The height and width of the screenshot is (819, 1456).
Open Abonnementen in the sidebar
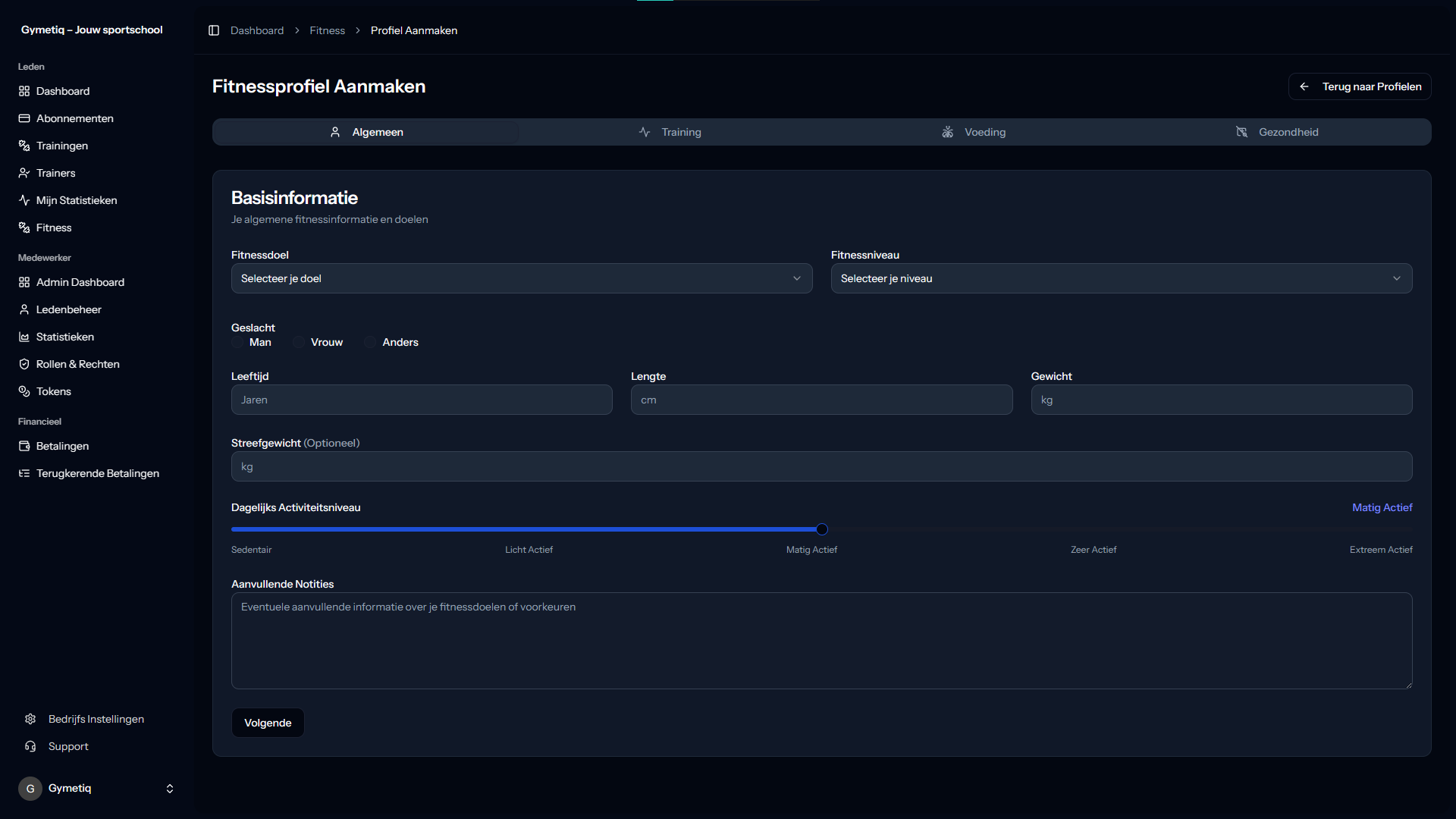coord(97,118)
